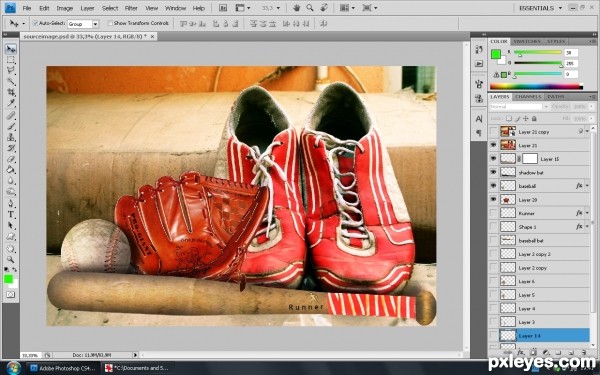Screen dimensions: 600x375
Task: Select the Paint Bucket tool
Action: coord(11,170)
